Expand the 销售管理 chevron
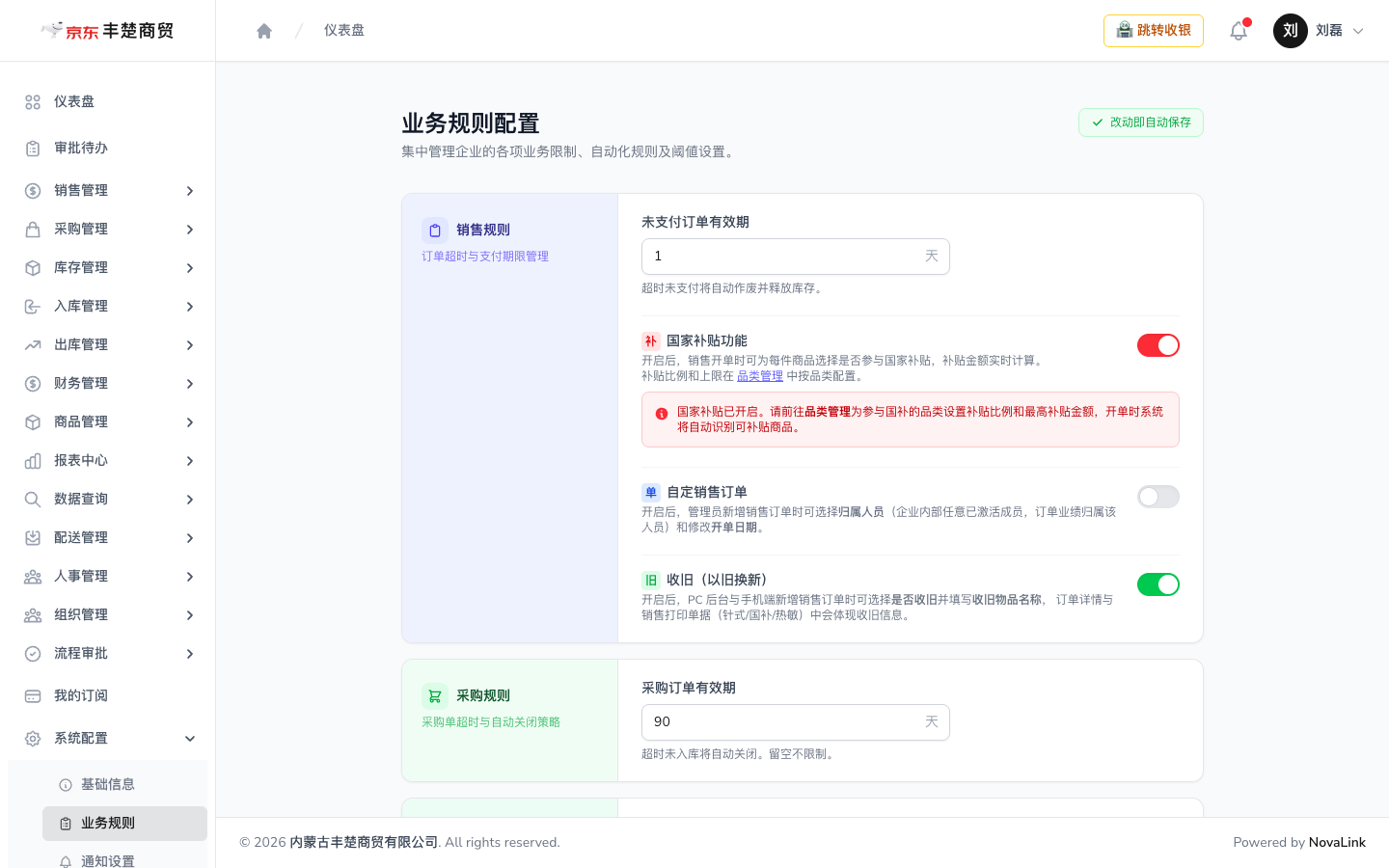Viewport: 1389px width, 868px height. click(x=190, y=191)
